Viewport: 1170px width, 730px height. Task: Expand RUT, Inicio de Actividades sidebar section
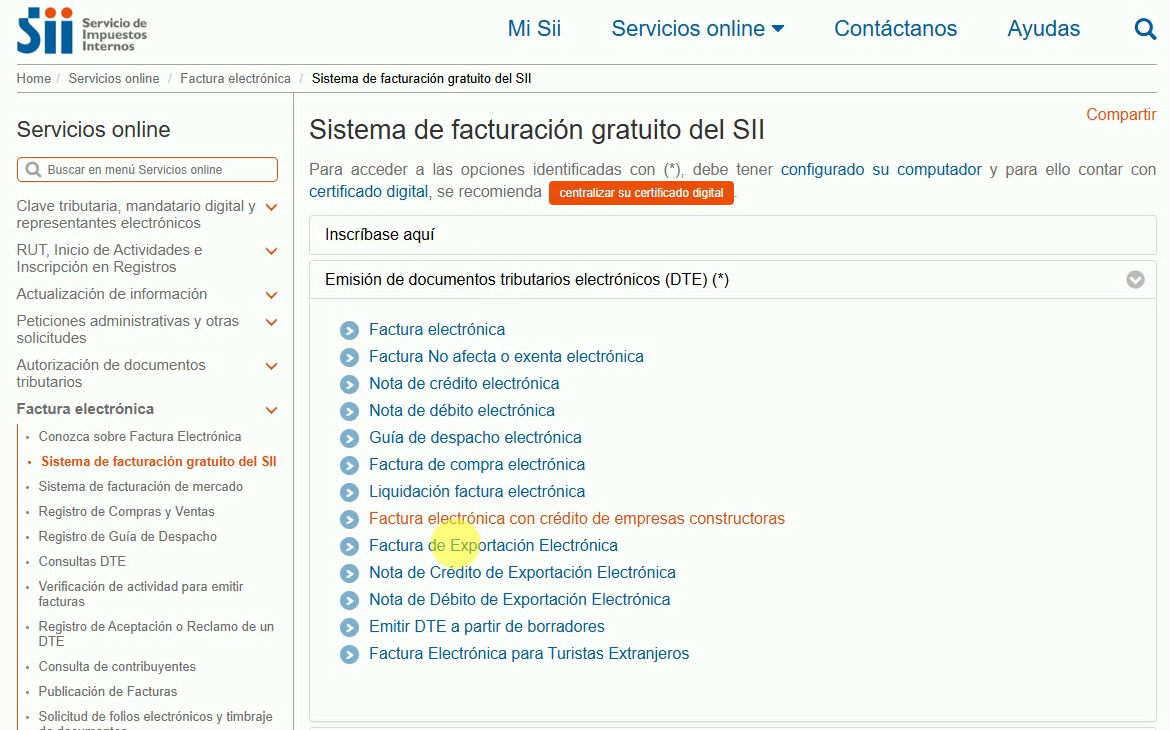(272, 251)
